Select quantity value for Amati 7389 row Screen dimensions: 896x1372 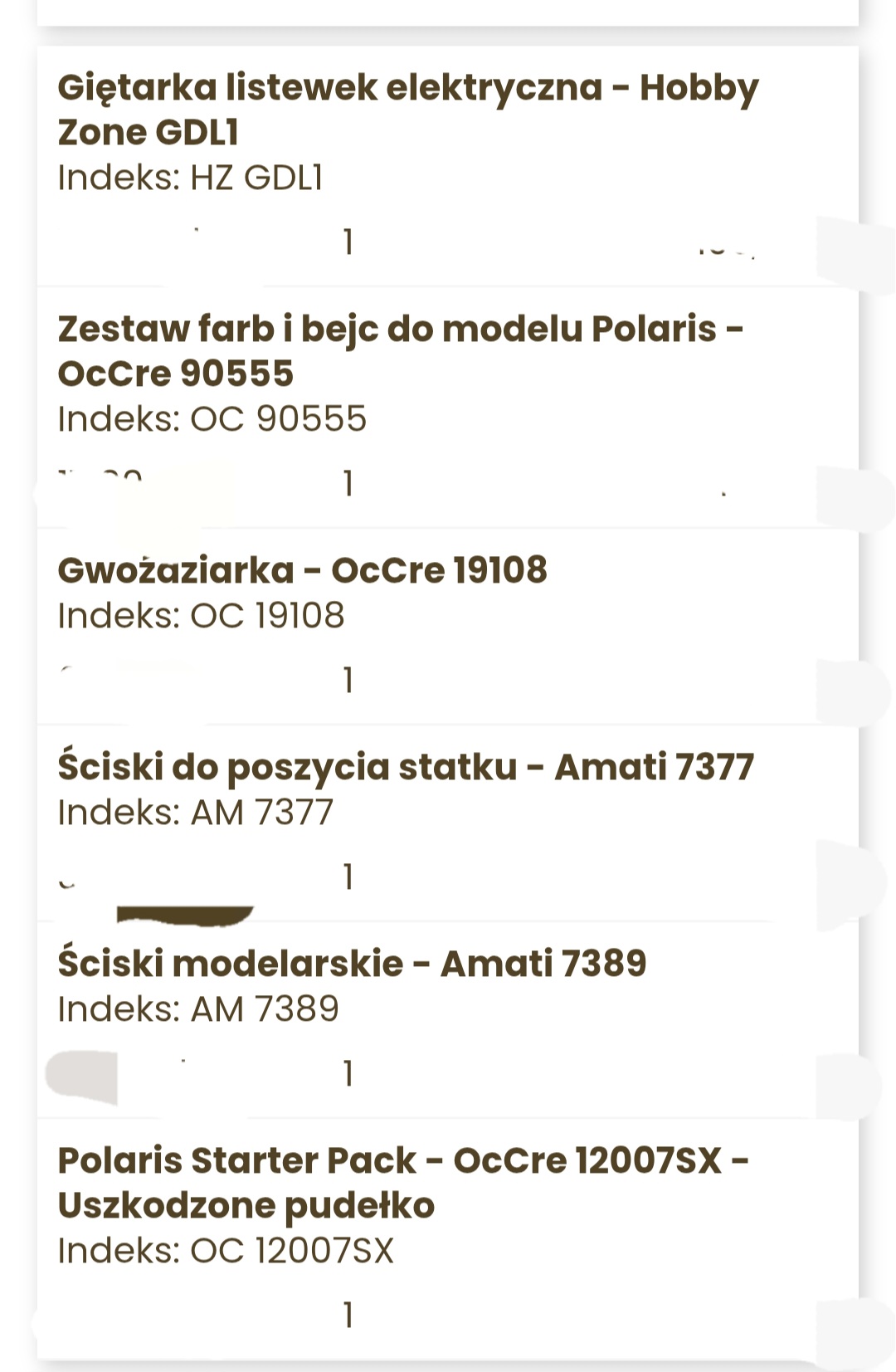[348, 1074]
